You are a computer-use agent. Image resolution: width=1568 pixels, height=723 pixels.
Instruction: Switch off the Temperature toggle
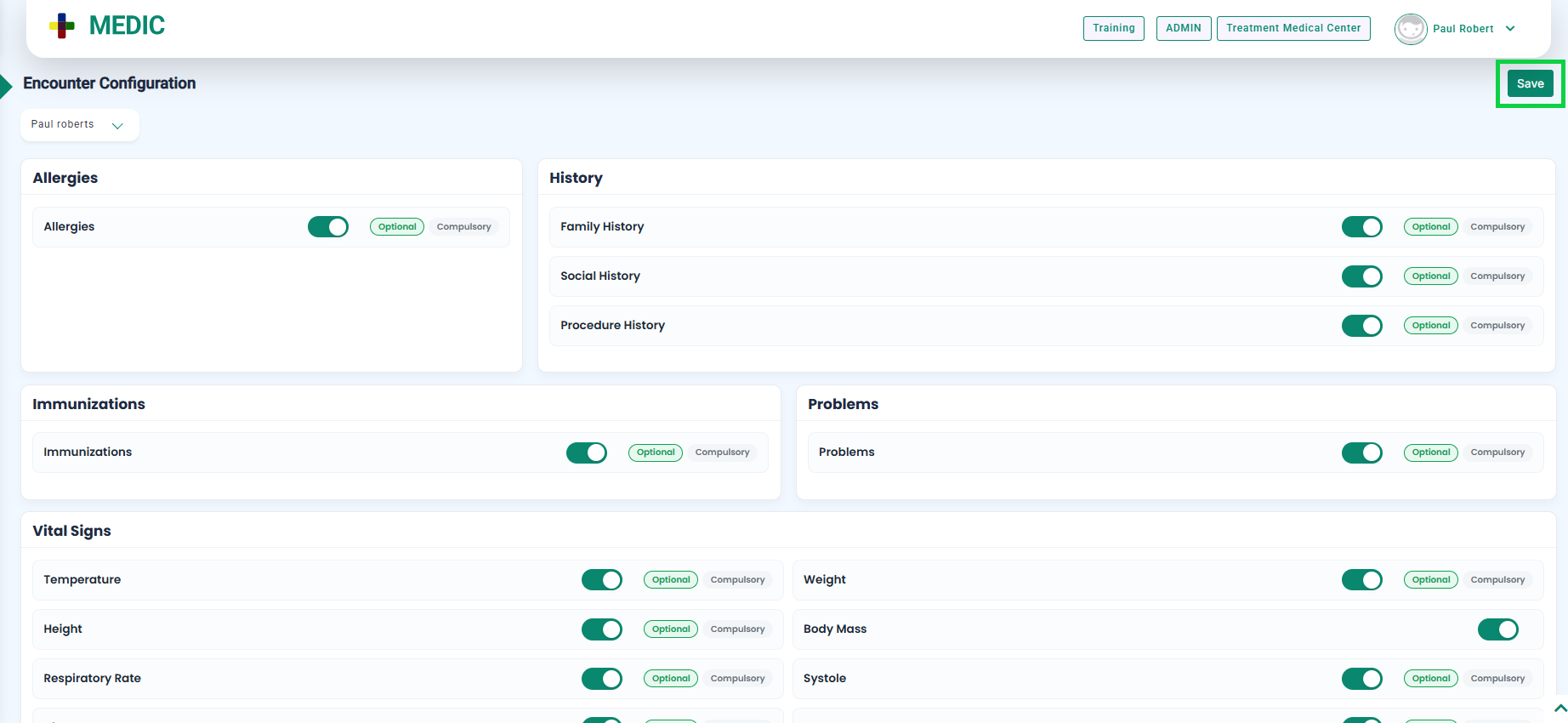pos(602,580)
